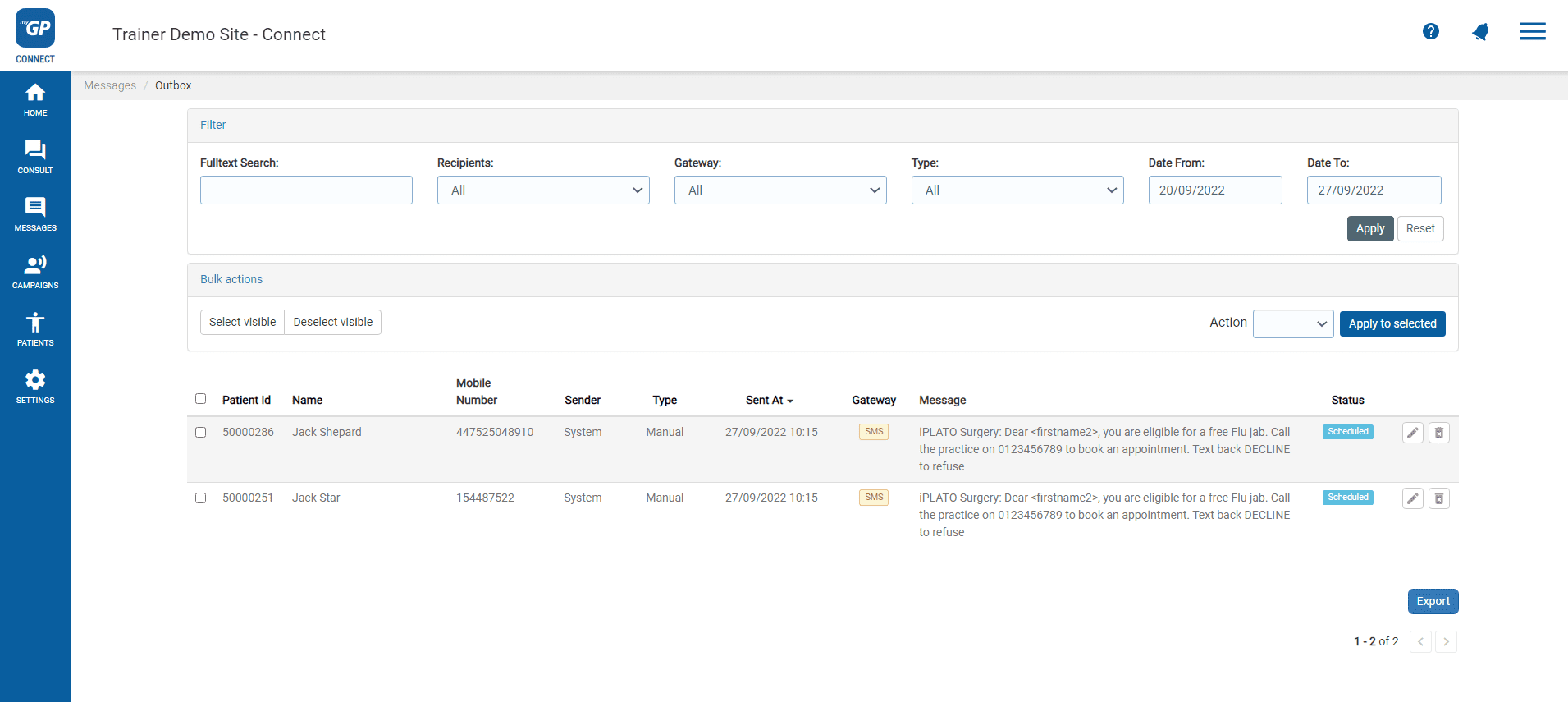Tick the checkbox for patient 50000286
The image size is (1568, 702).
(201, 433)
